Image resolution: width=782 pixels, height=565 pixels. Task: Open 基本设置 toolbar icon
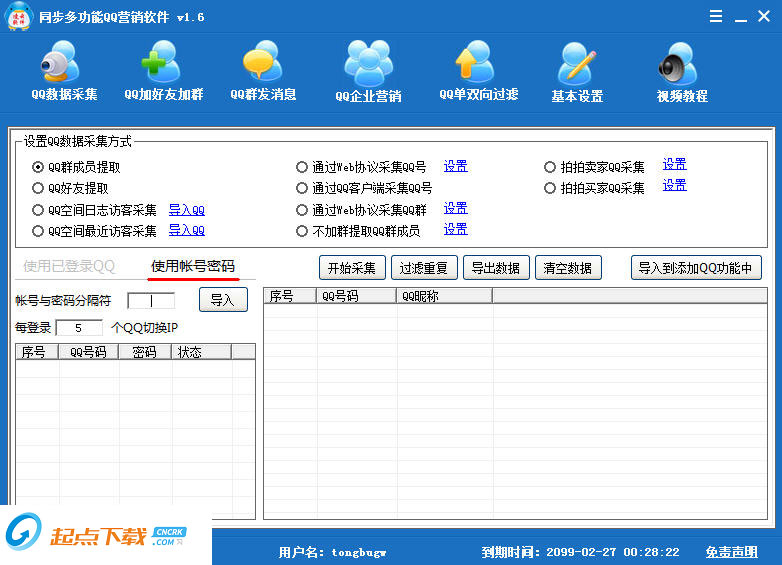(577, 71)
